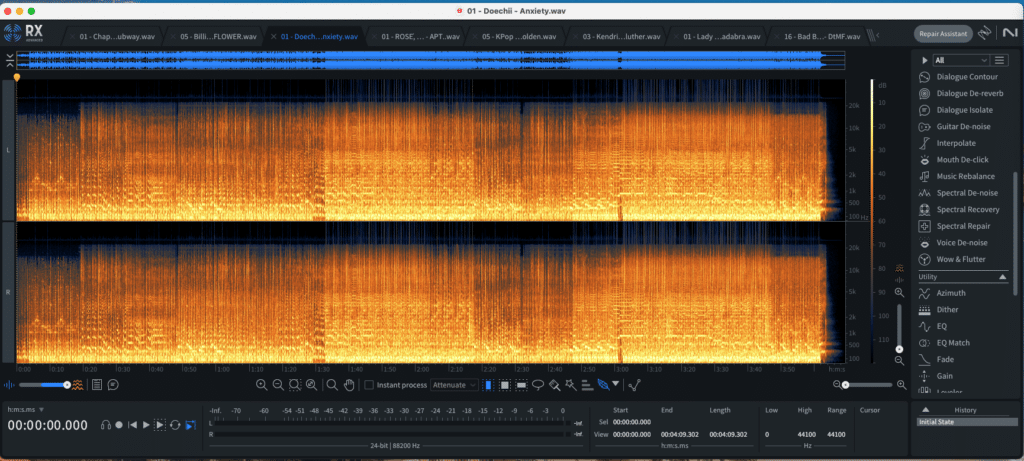Collapse the History panel triangle
Screen dimensions: 1024x461
click(925, 410)
